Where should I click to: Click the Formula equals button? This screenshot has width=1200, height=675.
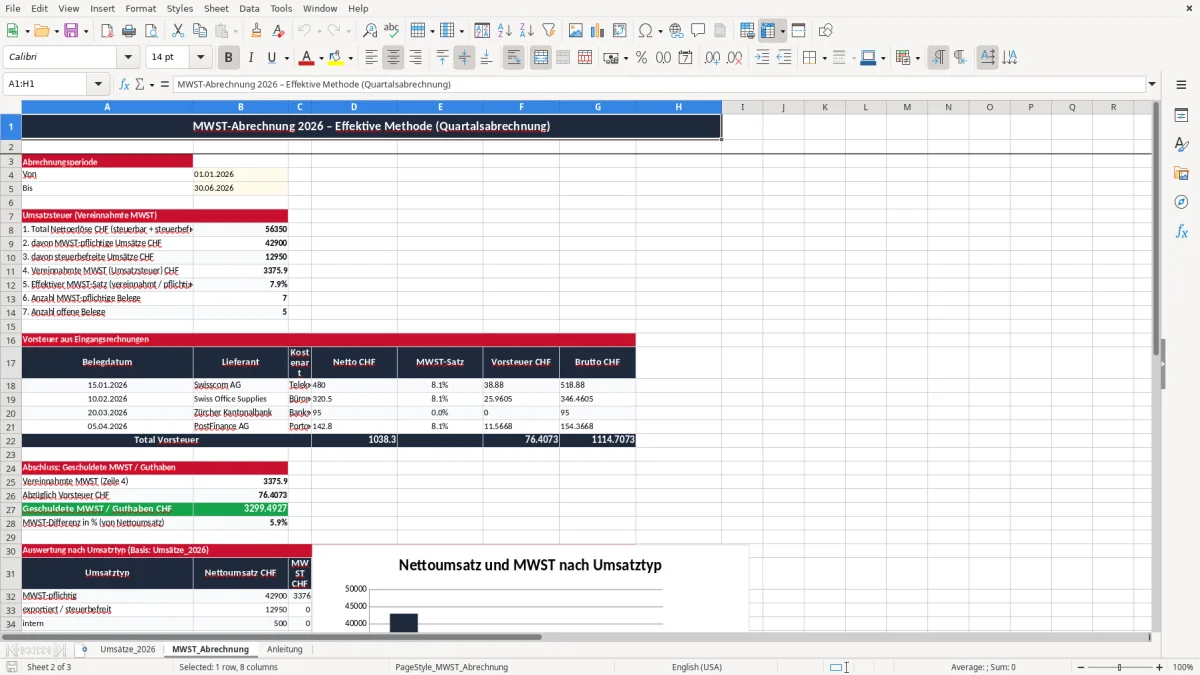[x=165, y=84]
